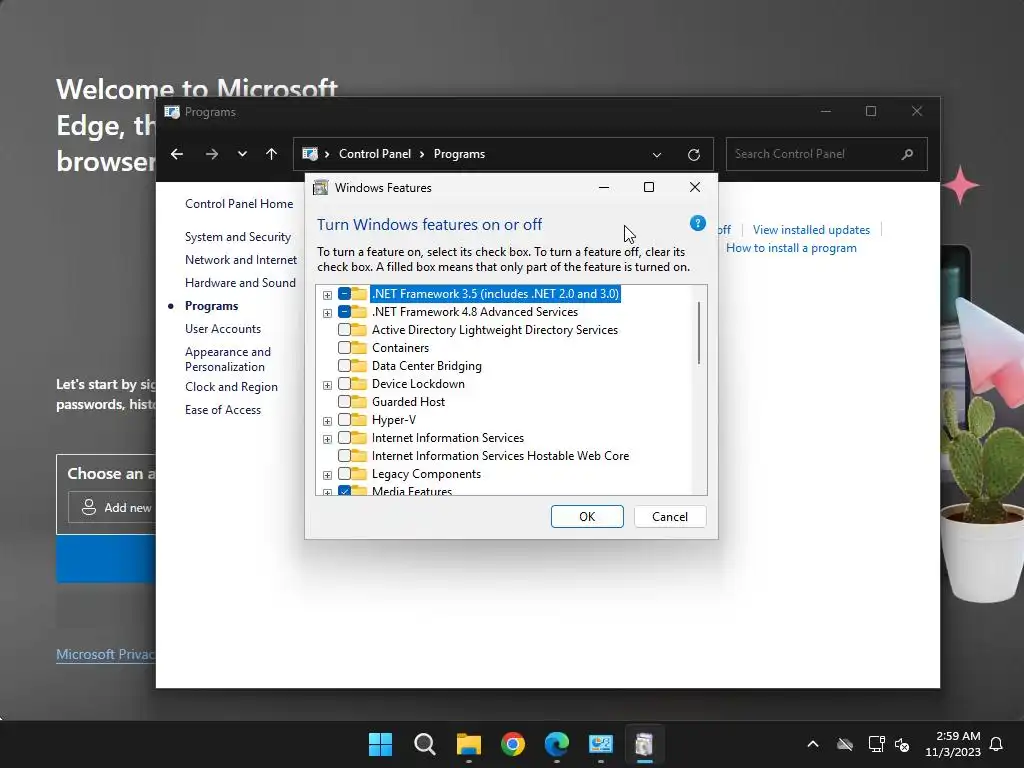1024x768 pixels.
Task: Tick the Device Lockdown checkbox
Action: pos(344,384)
